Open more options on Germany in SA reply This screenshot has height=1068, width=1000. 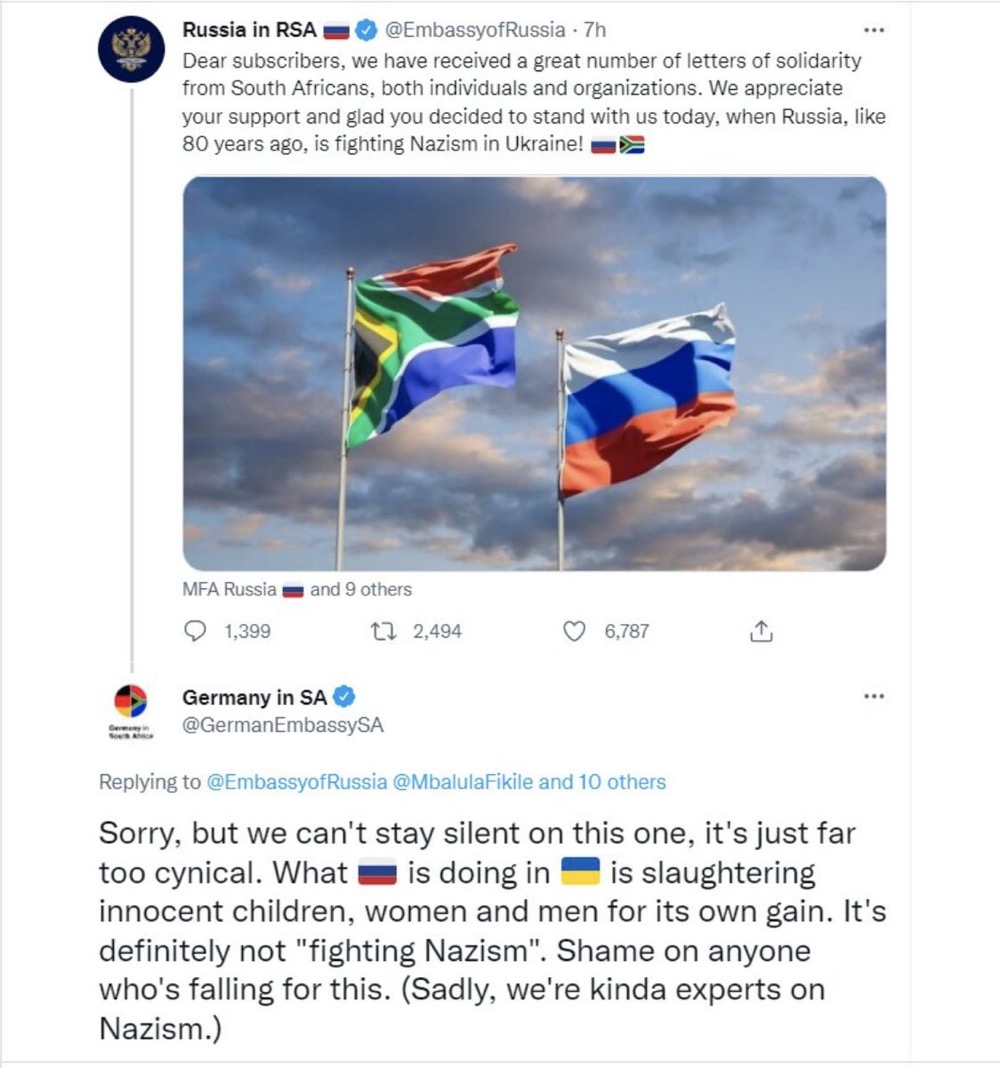pos(873,696)
